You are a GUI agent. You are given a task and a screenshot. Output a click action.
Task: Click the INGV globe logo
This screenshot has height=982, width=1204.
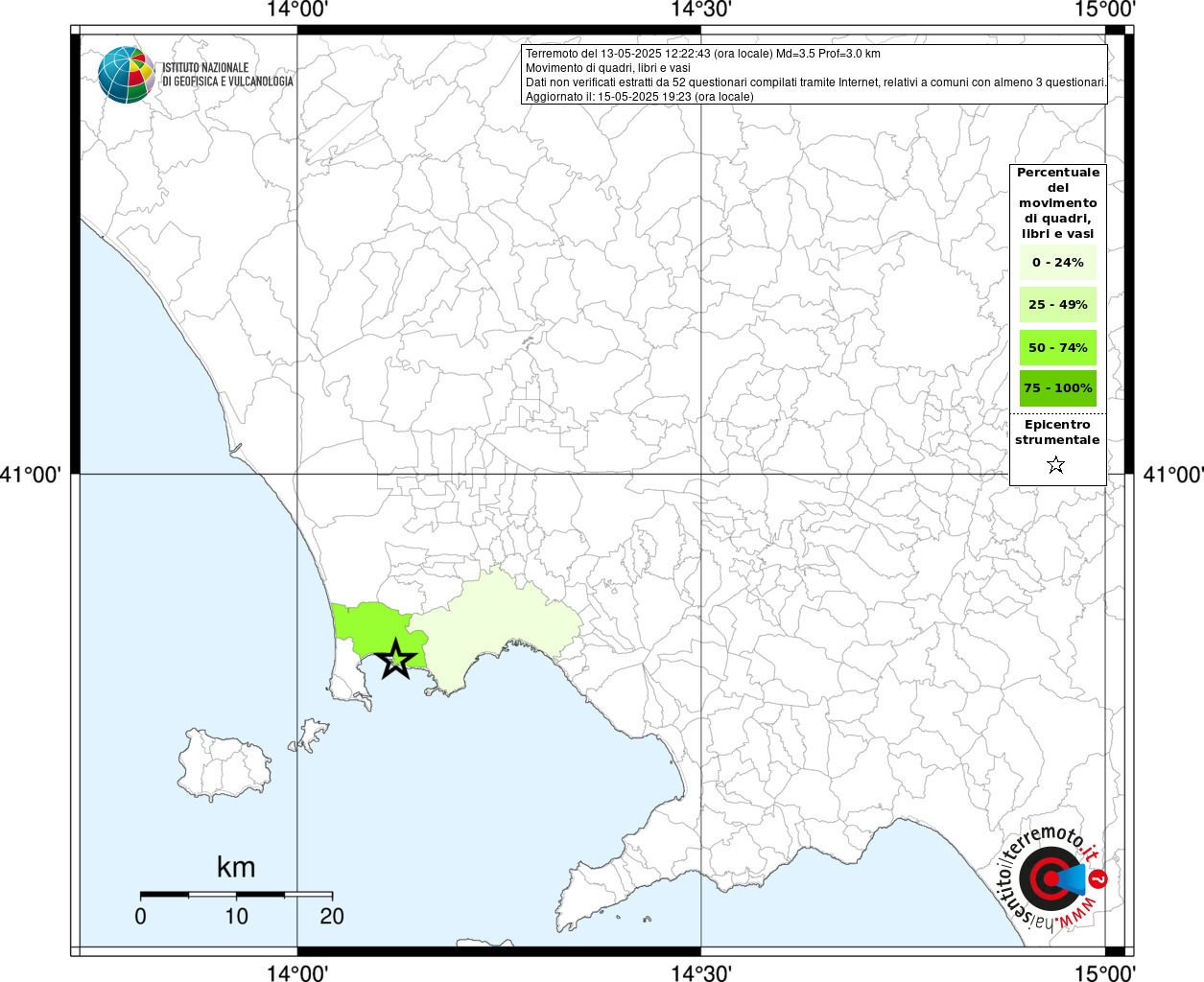[126, 75]
